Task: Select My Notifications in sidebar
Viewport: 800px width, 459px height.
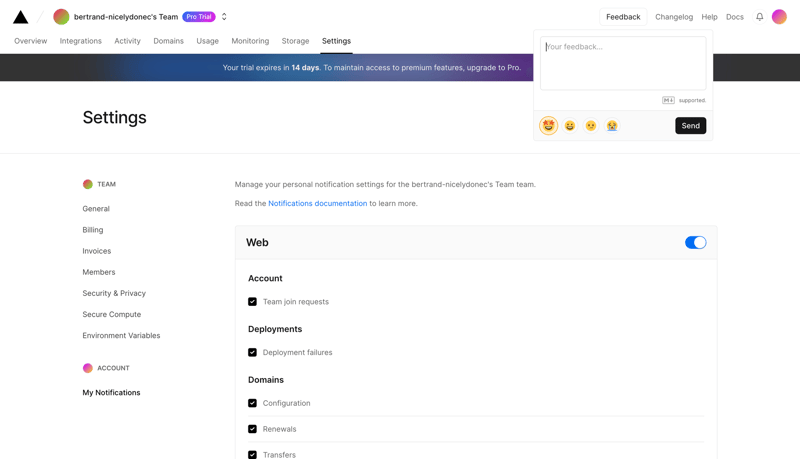Action: (111, 393)
